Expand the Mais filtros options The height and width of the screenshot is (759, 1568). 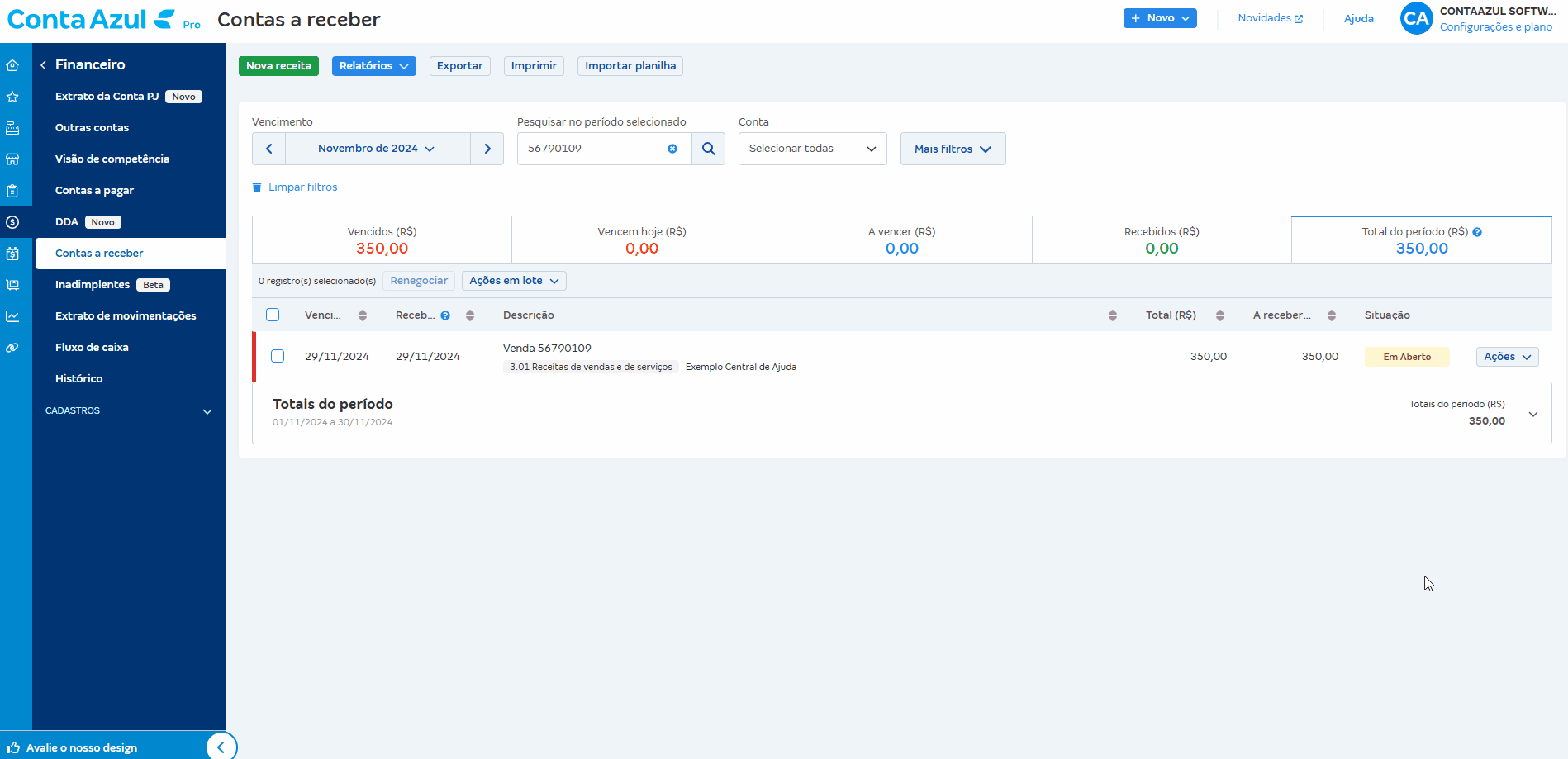(953, 149)
